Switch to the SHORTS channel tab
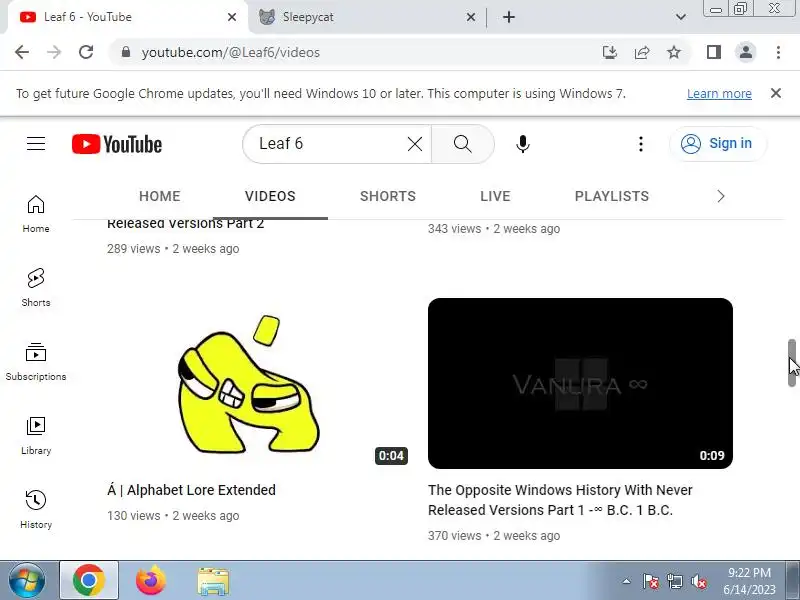 pos(388,196)
